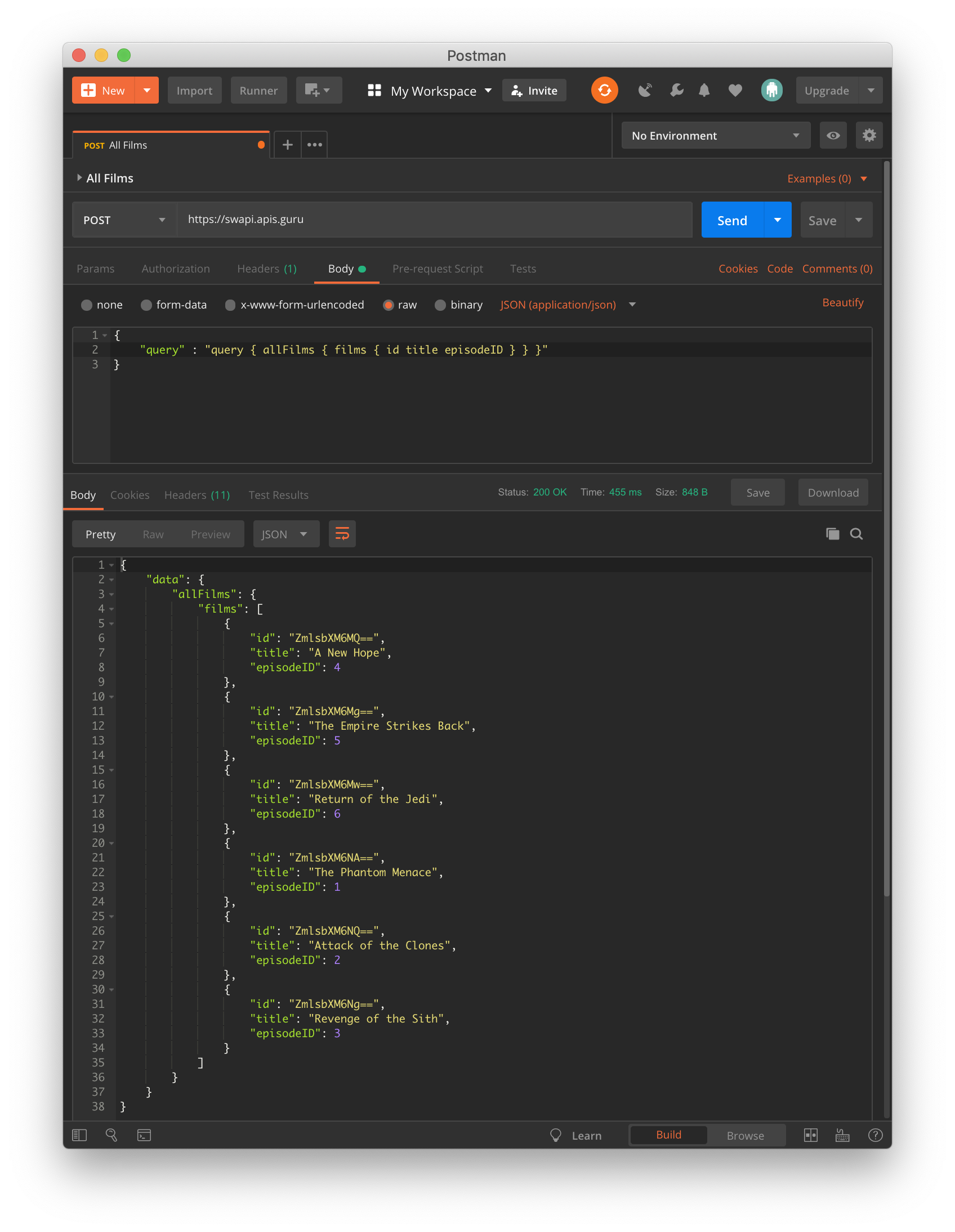Search within the response body
Screen dimensions: 955x1232
856,534
